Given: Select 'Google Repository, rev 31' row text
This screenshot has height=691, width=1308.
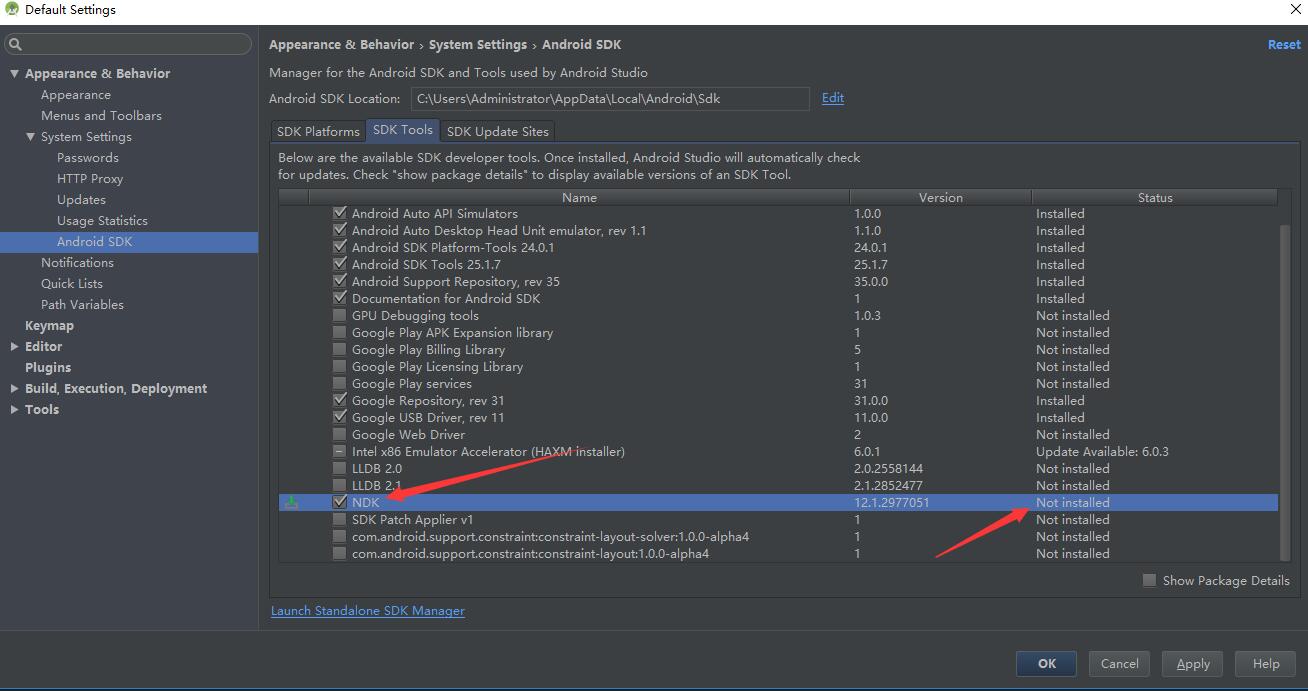Looking at the screenshot, I should (x=428, y=400).
